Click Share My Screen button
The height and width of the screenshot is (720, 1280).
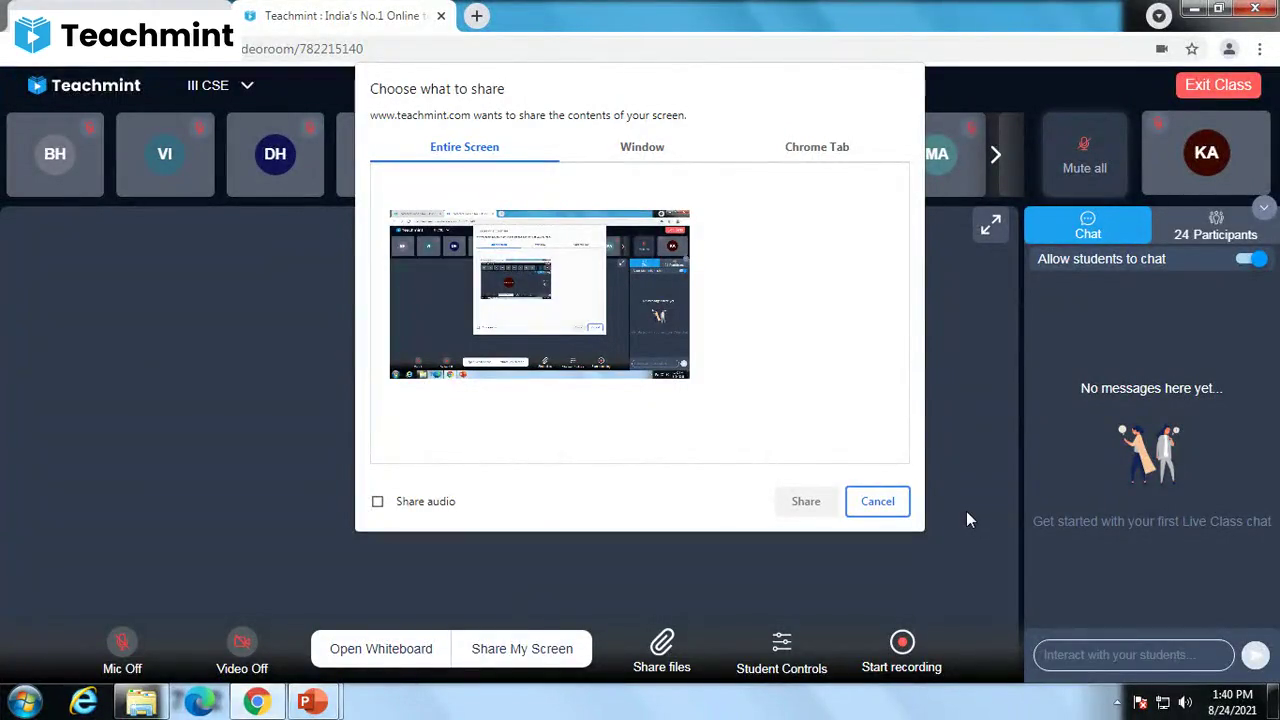tap(522, 649)
